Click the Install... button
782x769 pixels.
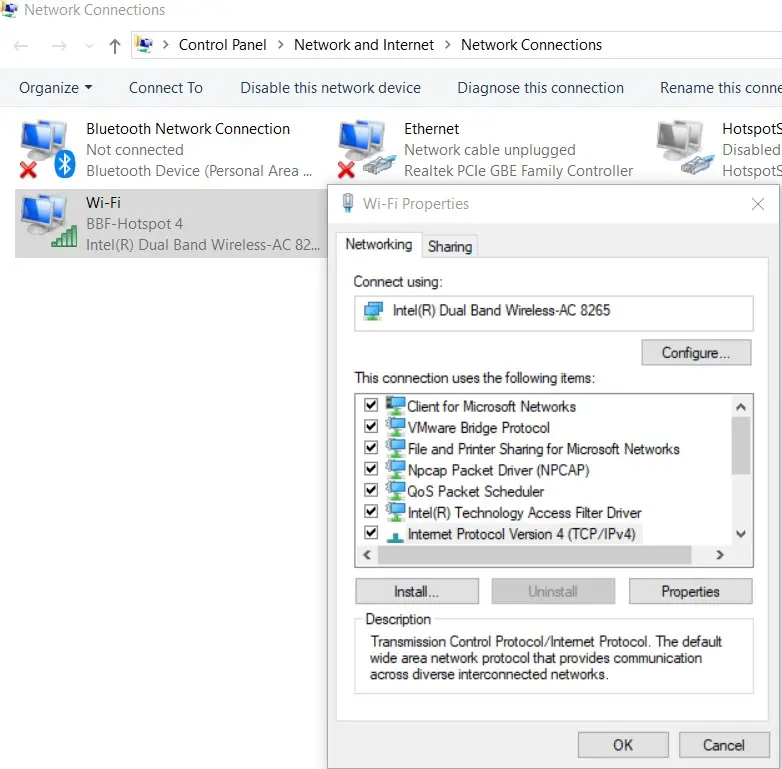[x=417, y=591]
